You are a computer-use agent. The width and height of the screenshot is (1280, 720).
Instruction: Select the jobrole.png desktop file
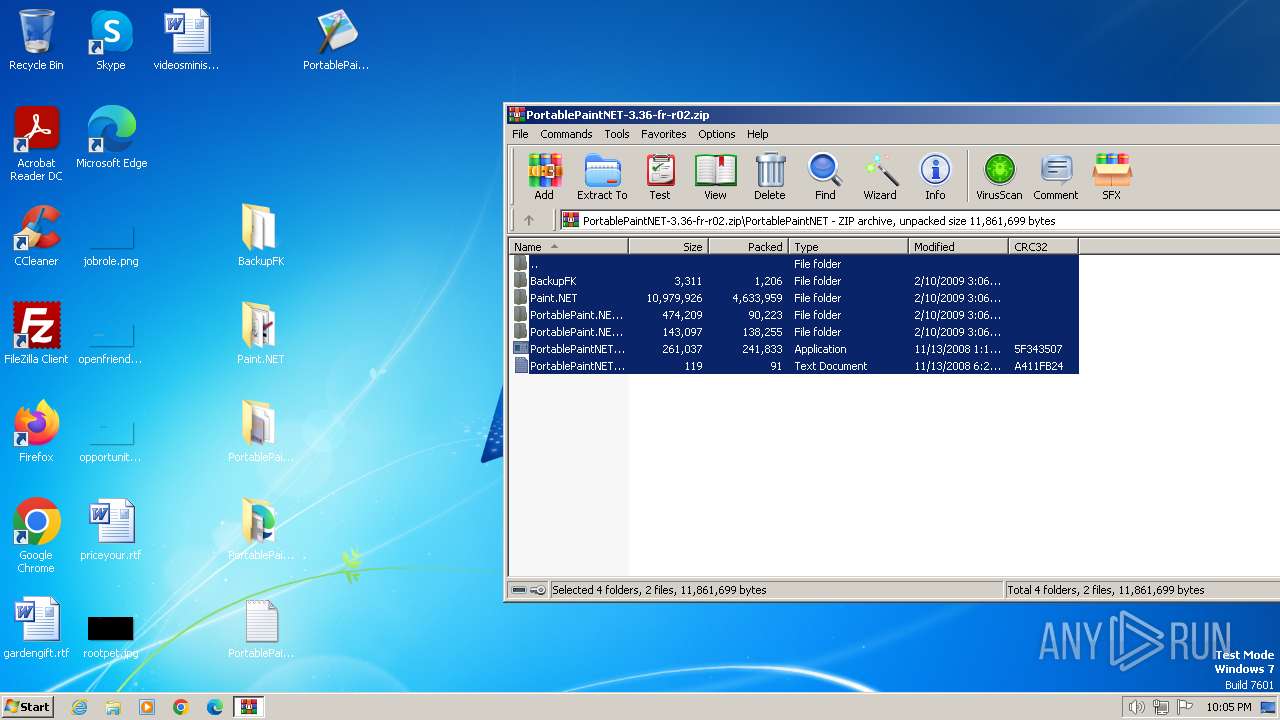111,243
